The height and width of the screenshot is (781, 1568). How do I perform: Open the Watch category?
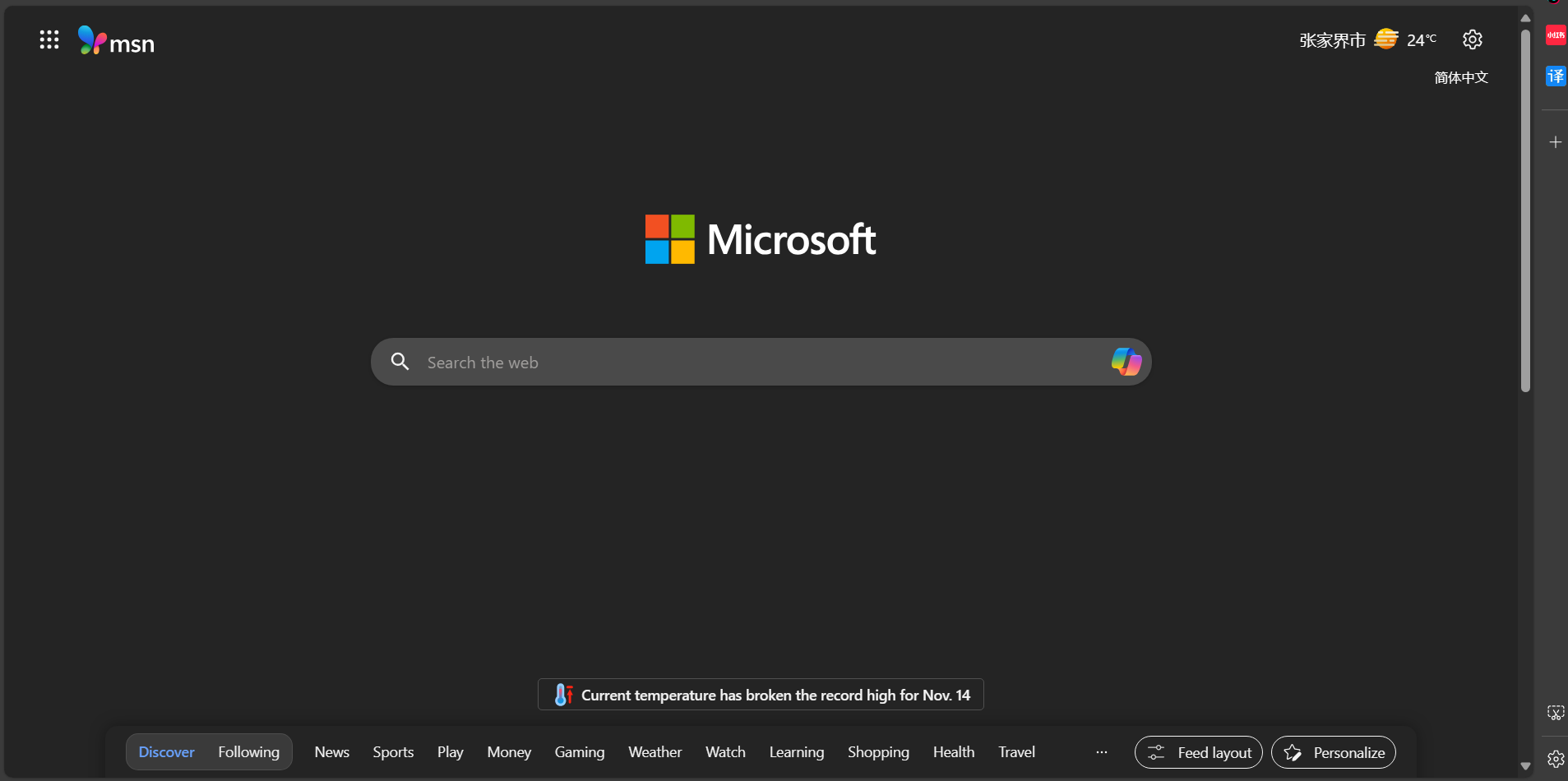tap(725, 752)
